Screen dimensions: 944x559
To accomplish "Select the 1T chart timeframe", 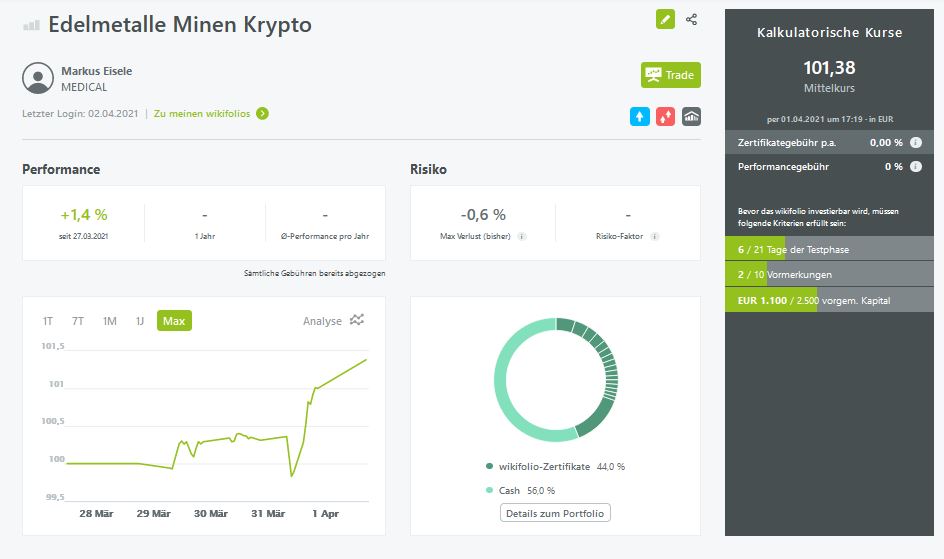I will pyautogui.click(x=48, y=321).
